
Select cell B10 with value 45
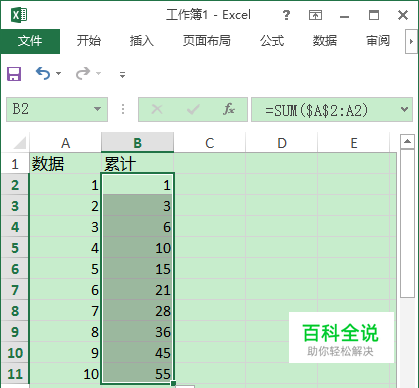[137, 353]
